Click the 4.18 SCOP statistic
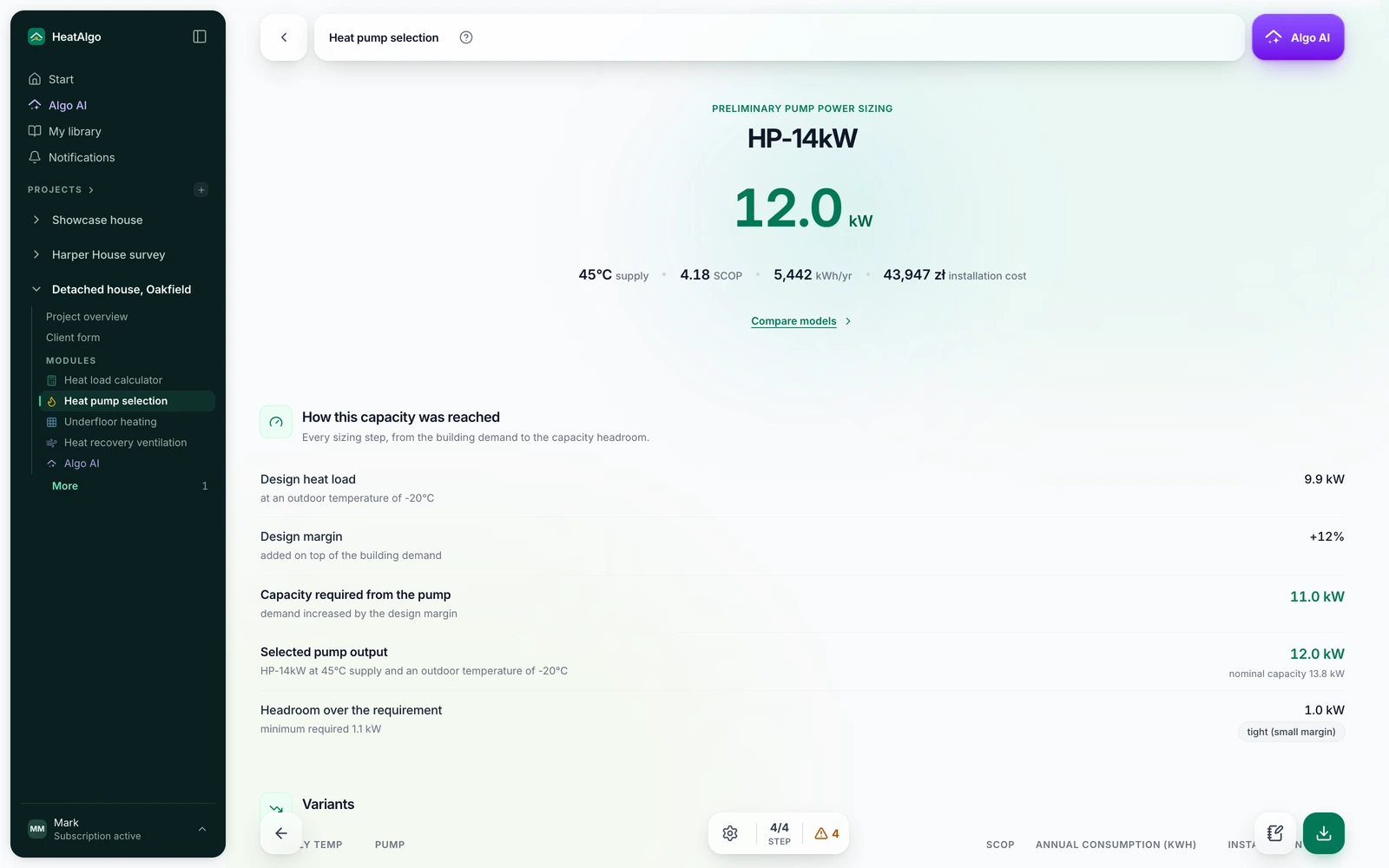Screen dimensions: 1389x868 pos(711,275)
